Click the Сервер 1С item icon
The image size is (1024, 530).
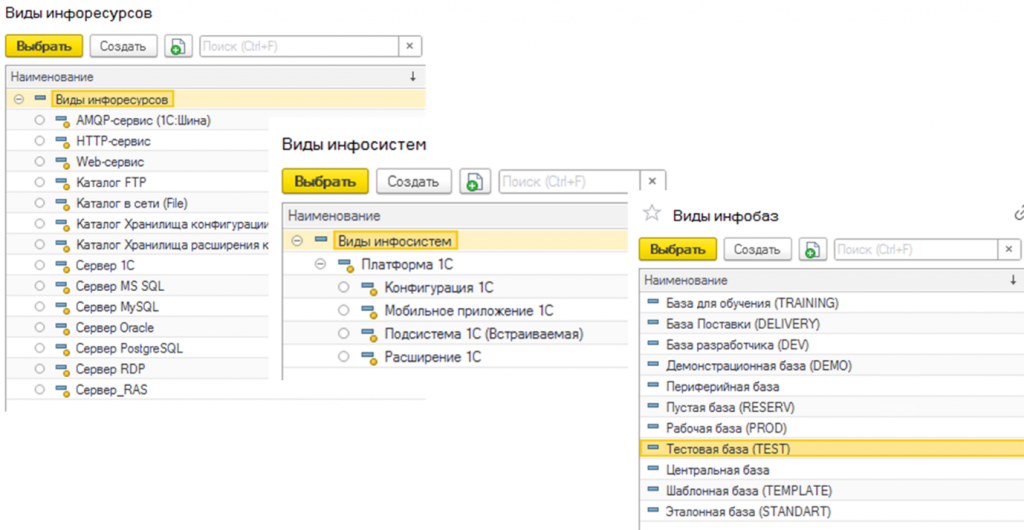click(62, 266)
